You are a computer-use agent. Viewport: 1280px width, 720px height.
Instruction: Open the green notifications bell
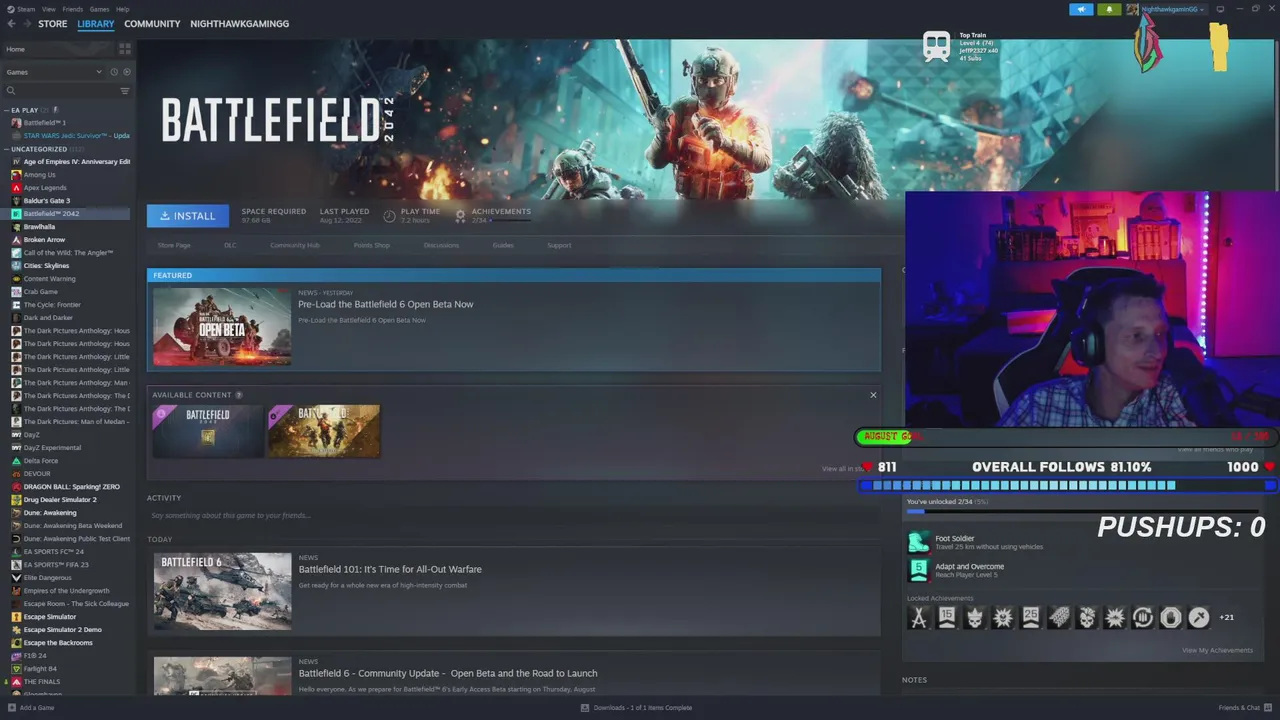pos(1109,9)
